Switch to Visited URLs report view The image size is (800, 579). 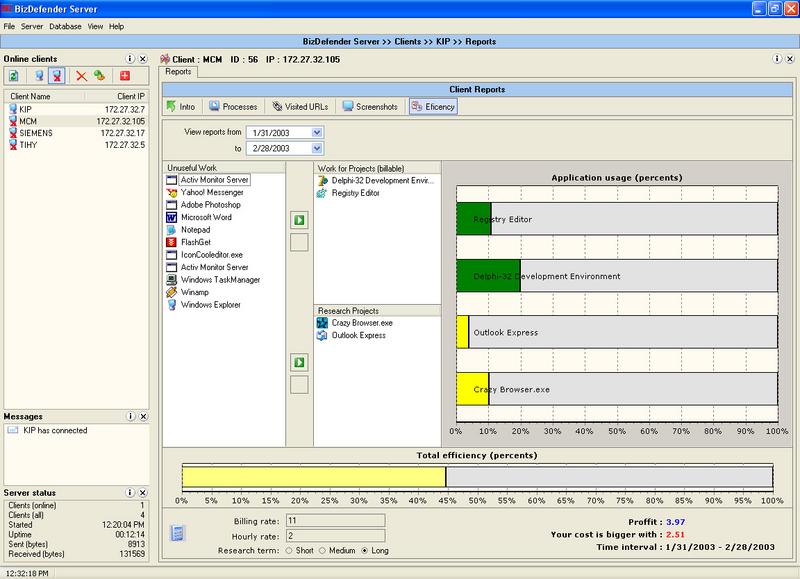pos(301,107)
